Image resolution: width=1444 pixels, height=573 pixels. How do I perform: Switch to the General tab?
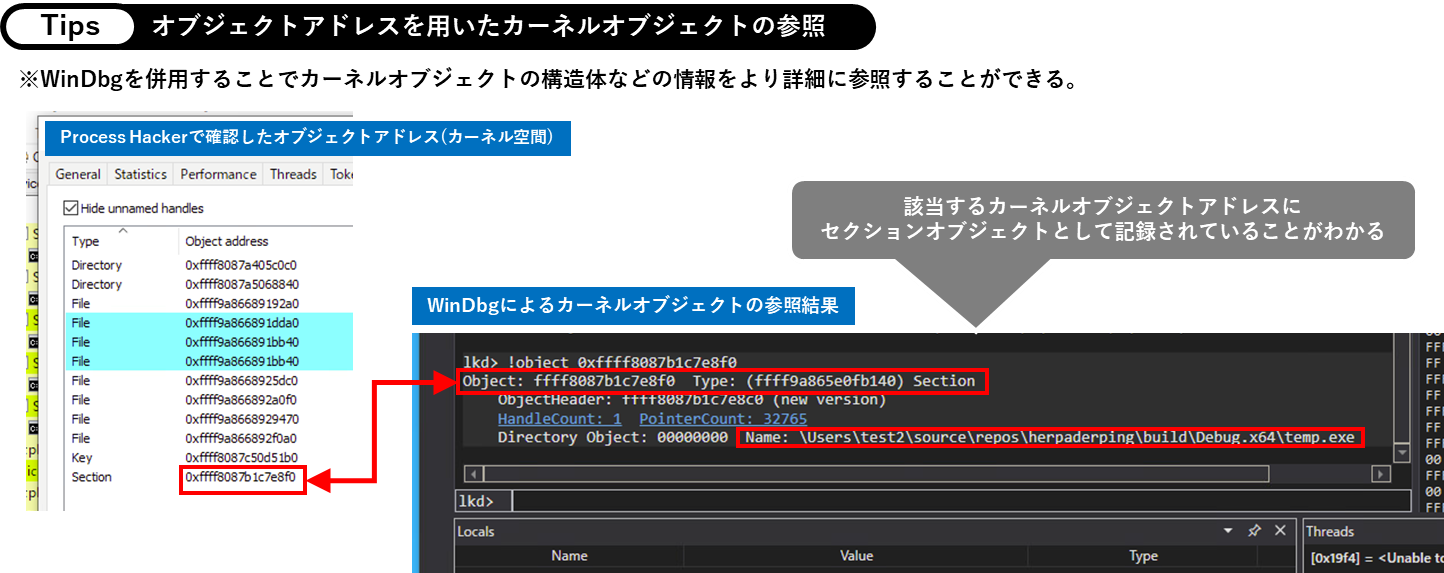[78, 174]
